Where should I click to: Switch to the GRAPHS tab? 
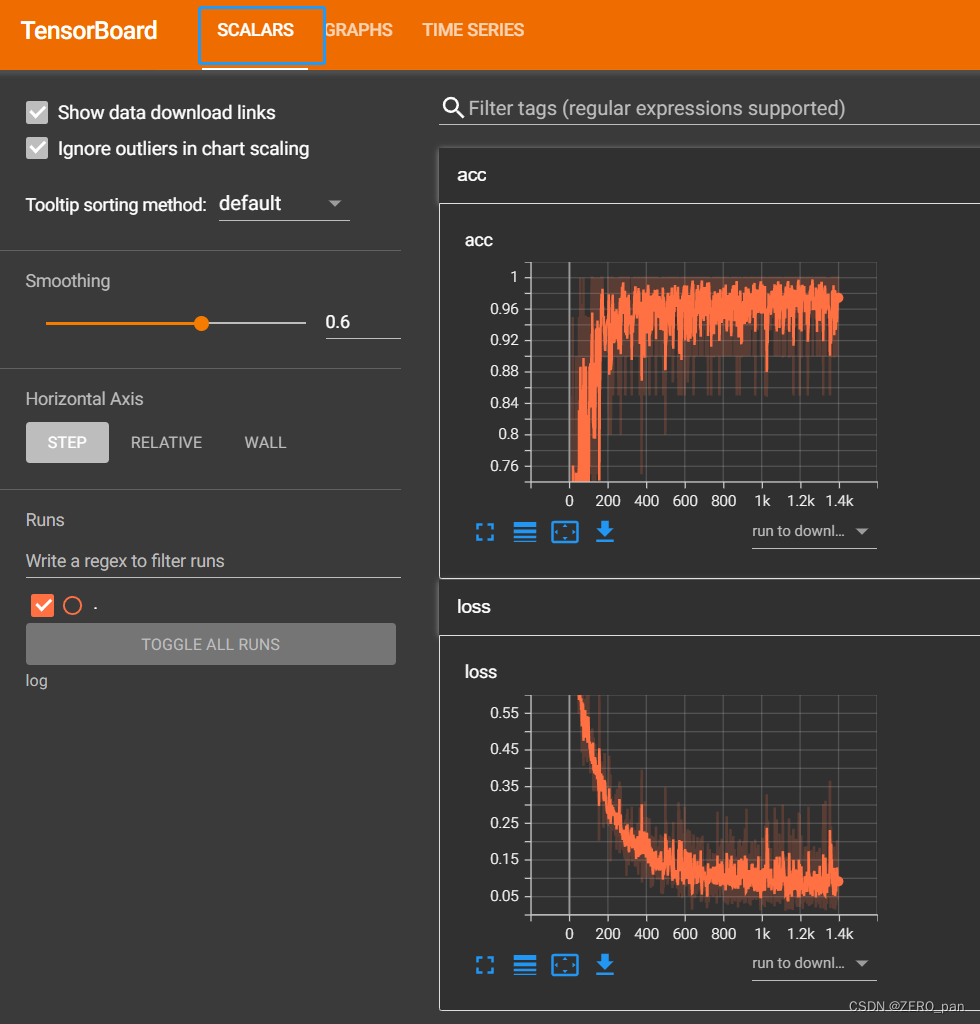pyautogui.click(x=358, y=30)
